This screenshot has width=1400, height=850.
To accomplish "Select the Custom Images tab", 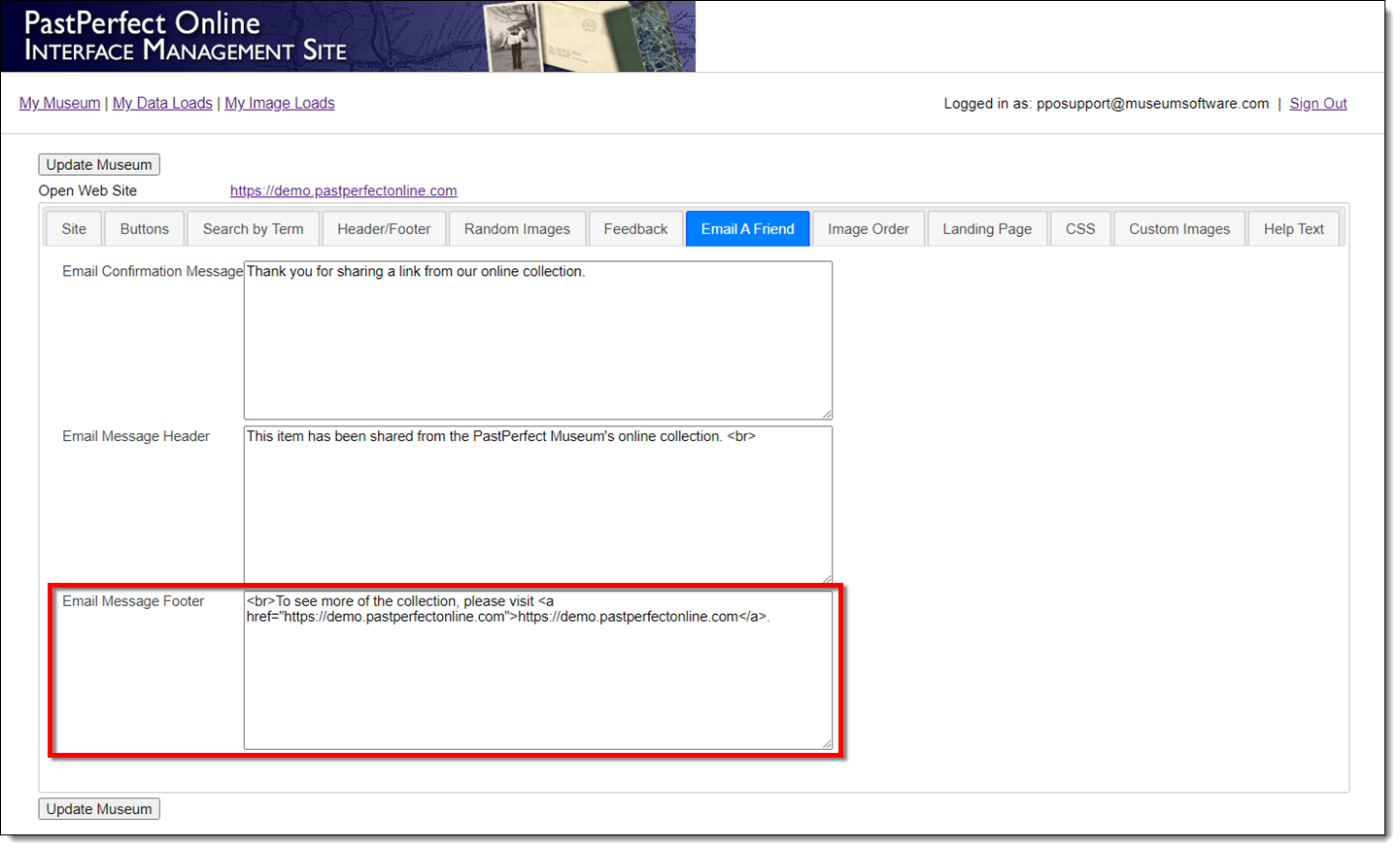I will 1178,229.
